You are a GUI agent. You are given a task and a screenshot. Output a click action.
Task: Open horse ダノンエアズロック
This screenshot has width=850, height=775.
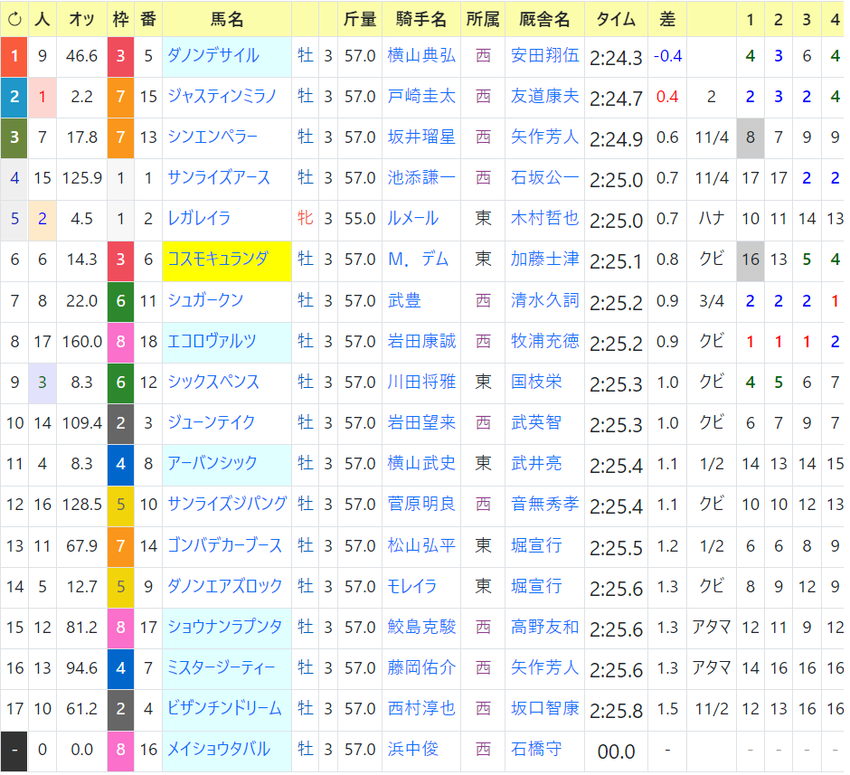(225, 586)
